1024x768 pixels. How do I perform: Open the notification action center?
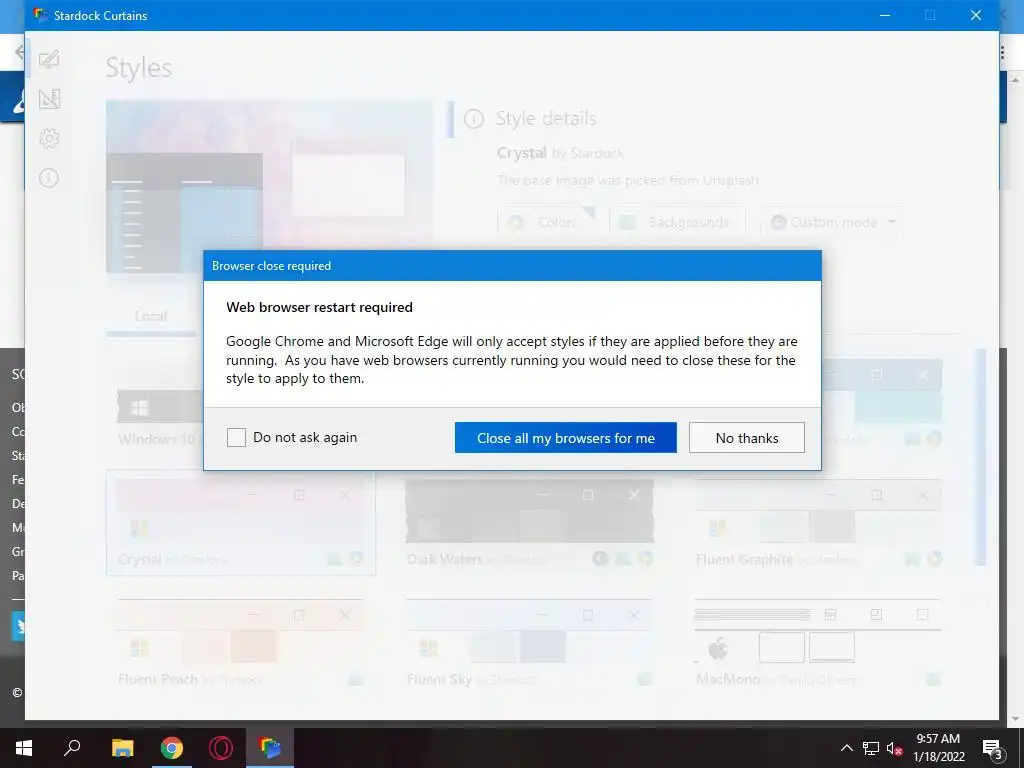992,748
